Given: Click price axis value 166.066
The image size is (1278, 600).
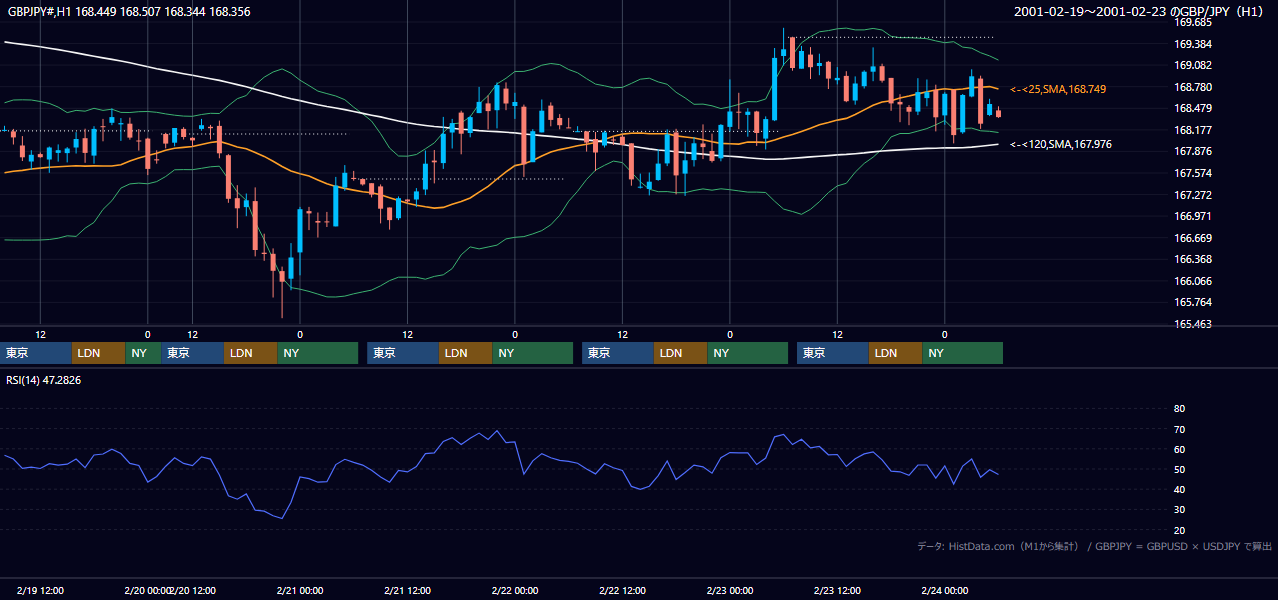Looking at the screenshot, I should click(x=1192, y=281).
